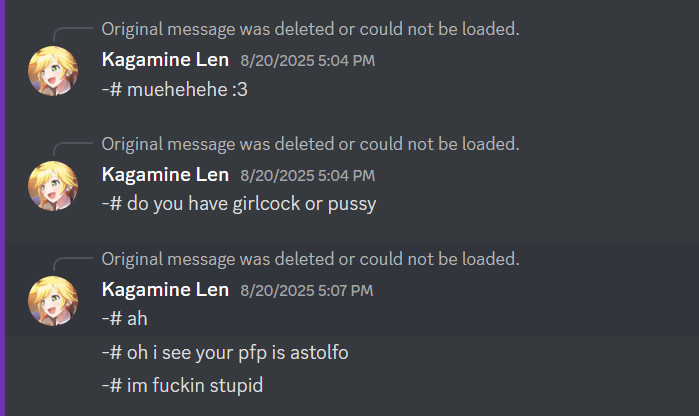This screenshot has height=416, width=699.
Task: Click the Kagamine Len name on the middle message
Action: [x=165, y=175]
